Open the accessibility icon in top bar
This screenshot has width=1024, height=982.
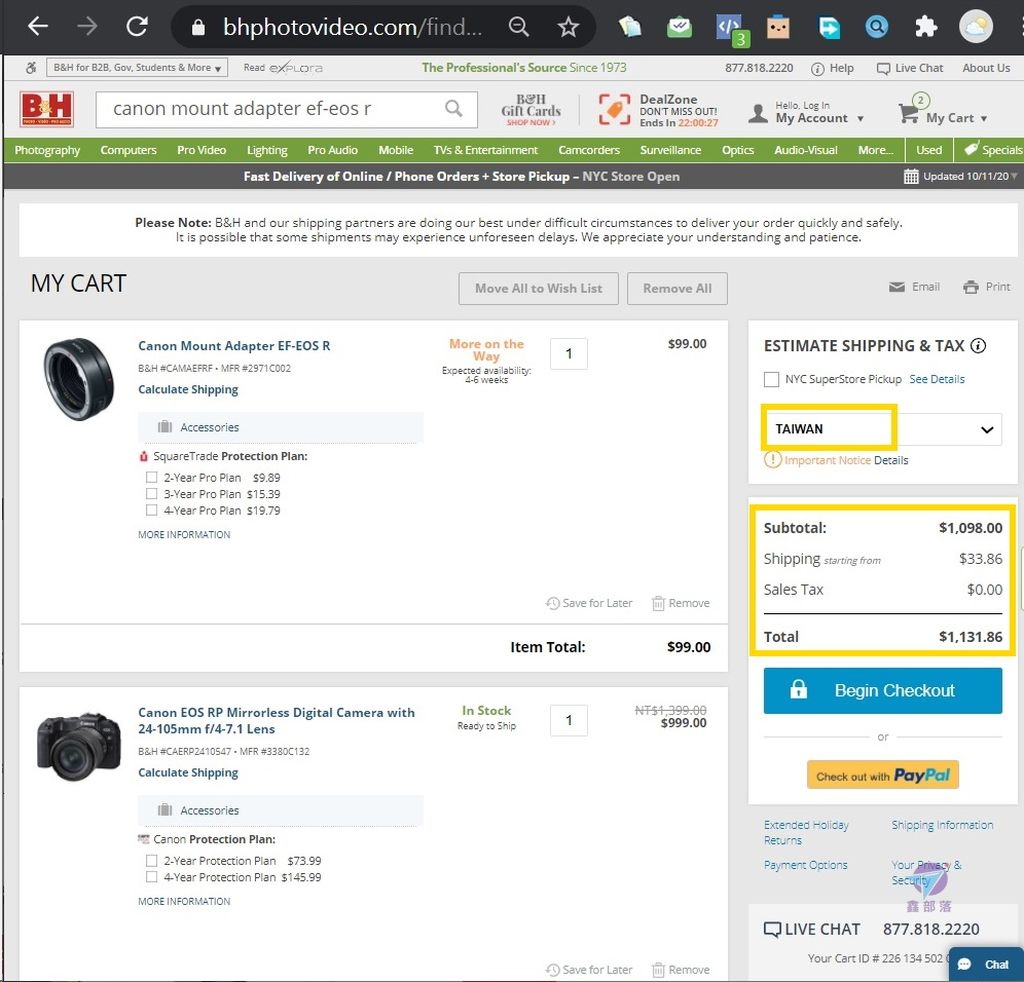pos(30,67)
